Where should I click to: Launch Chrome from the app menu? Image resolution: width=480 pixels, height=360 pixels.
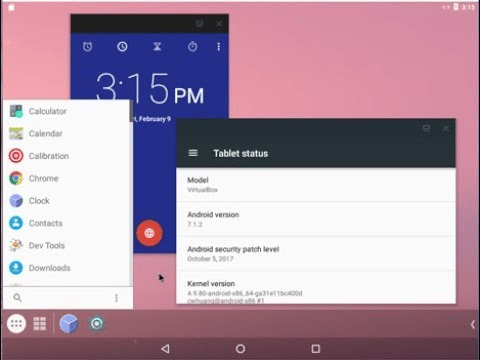point(67,178)
